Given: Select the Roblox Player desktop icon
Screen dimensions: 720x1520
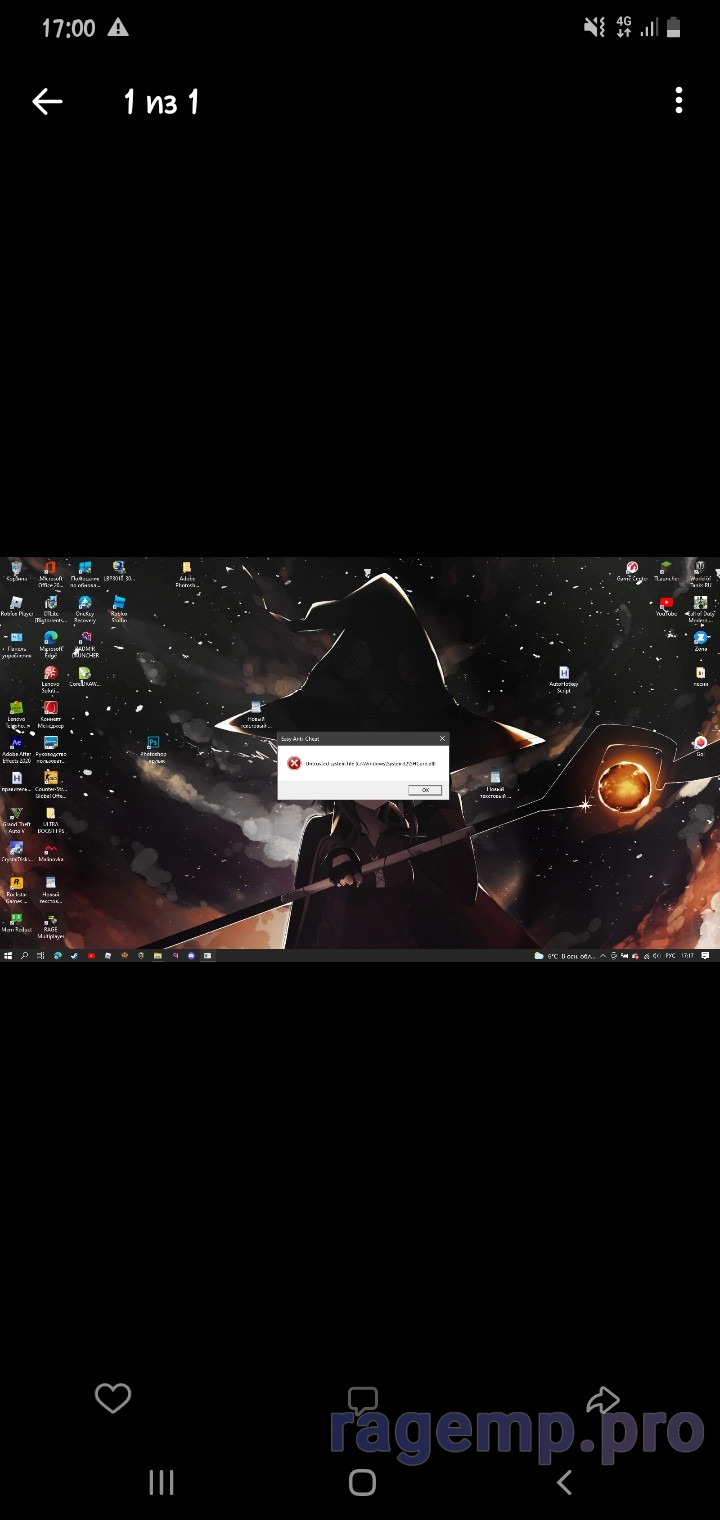Looking at the screenshot, I should coord(17,606).
